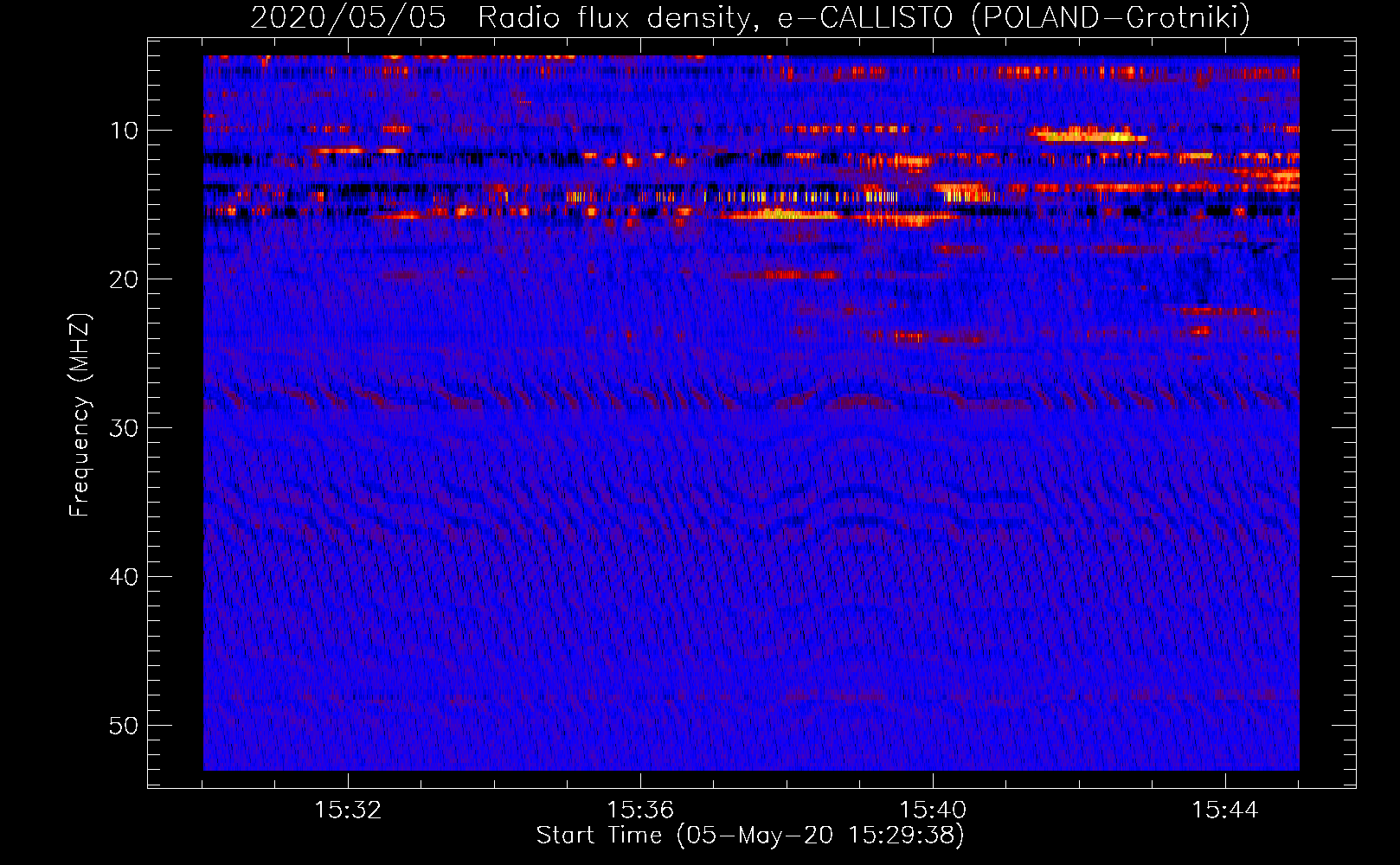The image size is (1400, 865).
Task: Click the Frequency (MHZ) axis title
Action: pos(80,415)
